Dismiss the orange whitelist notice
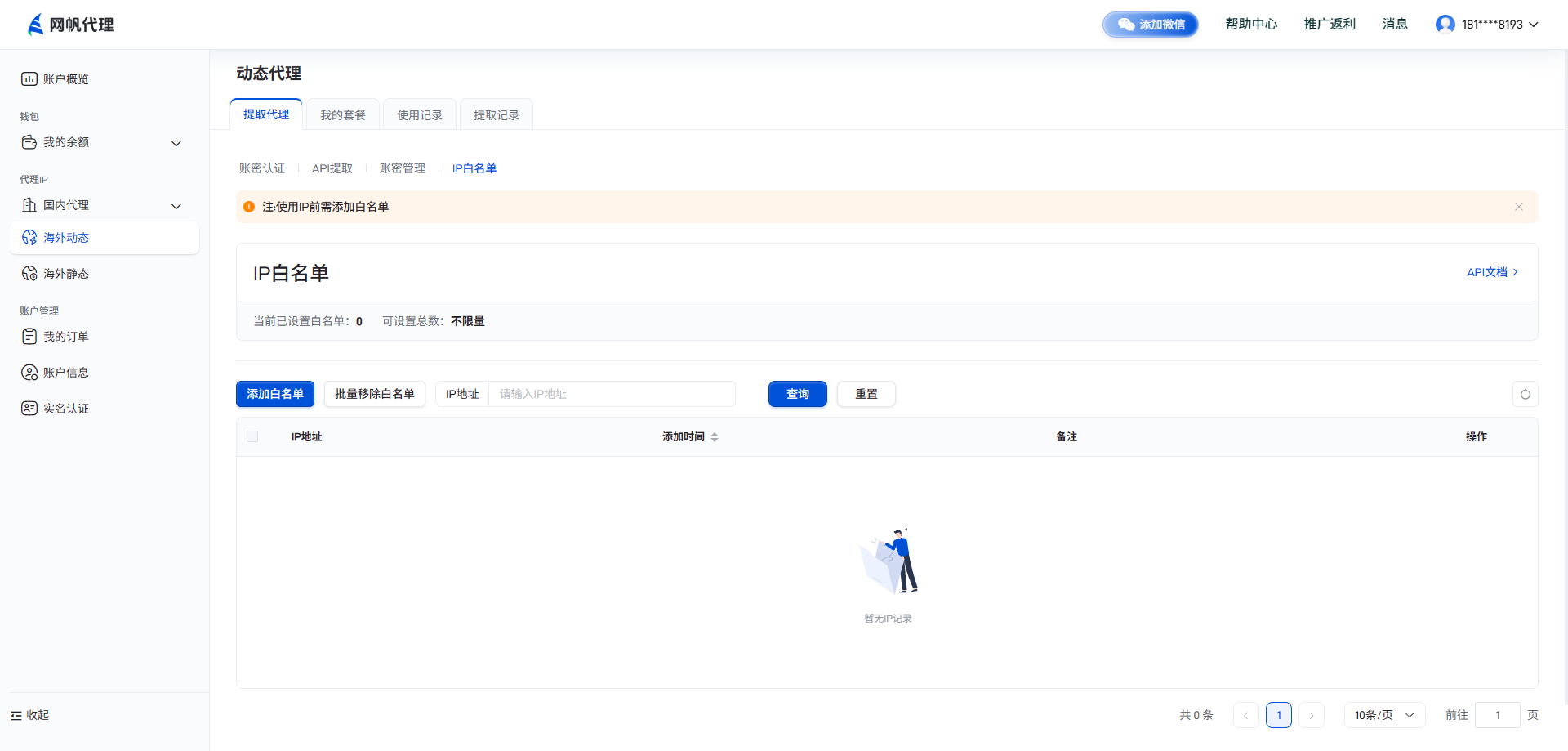Viewport: 1568px width, 751px height. point(1519,207)
